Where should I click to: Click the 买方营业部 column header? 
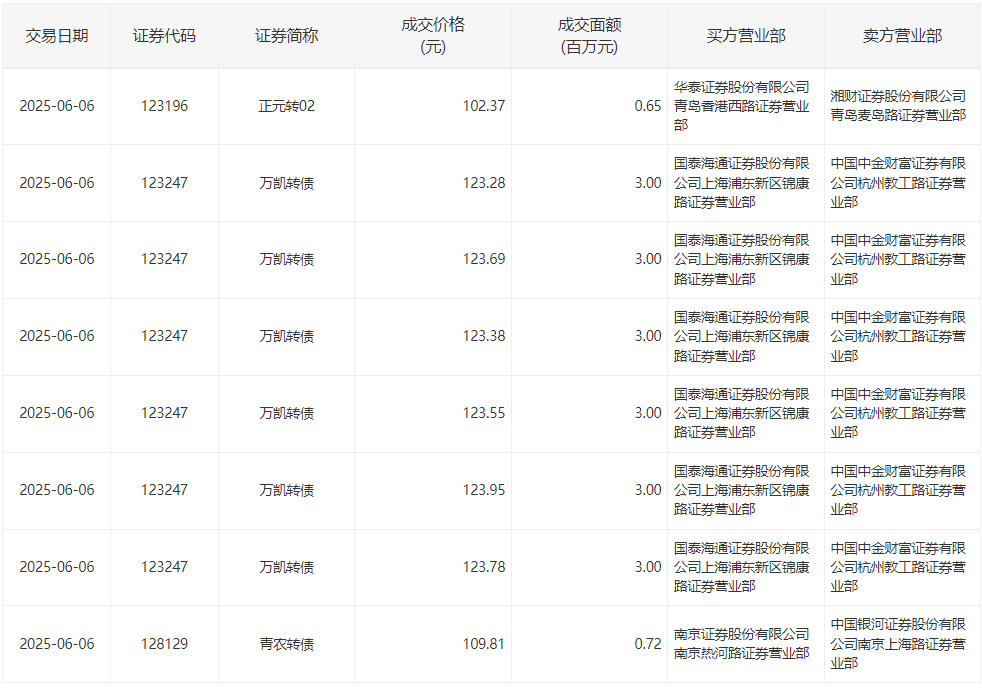(746, 36)
